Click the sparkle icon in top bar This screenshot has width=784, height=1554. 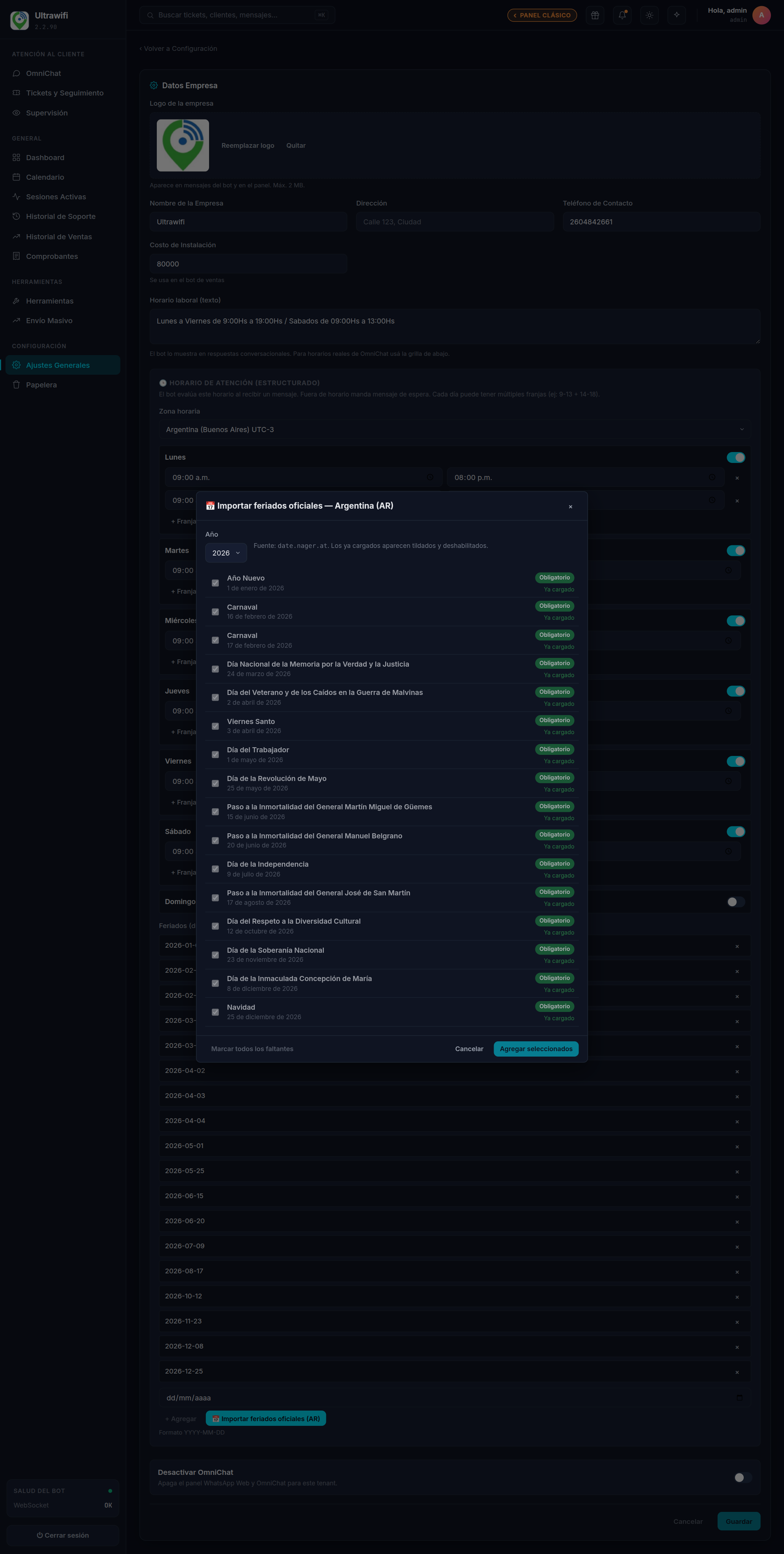coord(677,15)
